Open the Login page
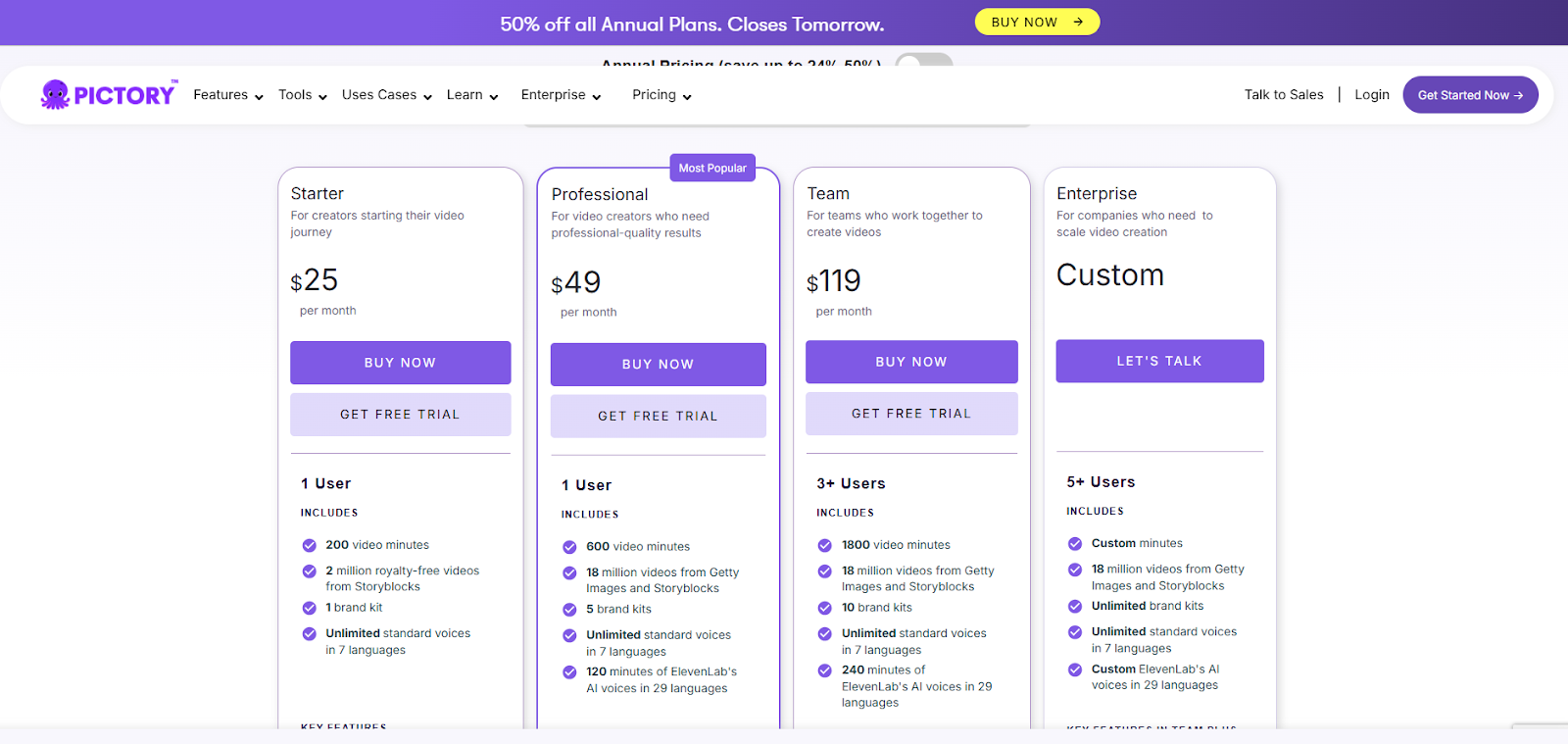1568x744 pixels. 1372,95
